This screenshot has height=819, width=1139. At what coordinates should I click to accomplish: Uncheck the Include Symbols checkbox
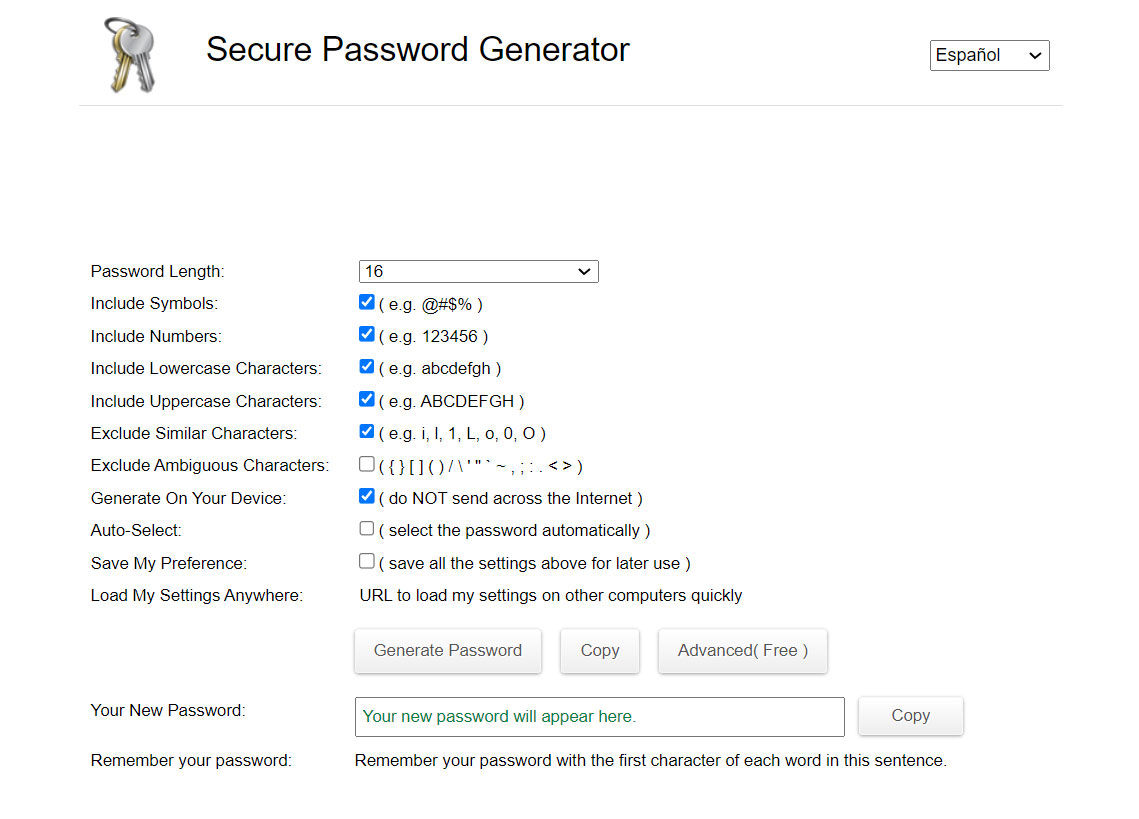[x=367, y=302]
